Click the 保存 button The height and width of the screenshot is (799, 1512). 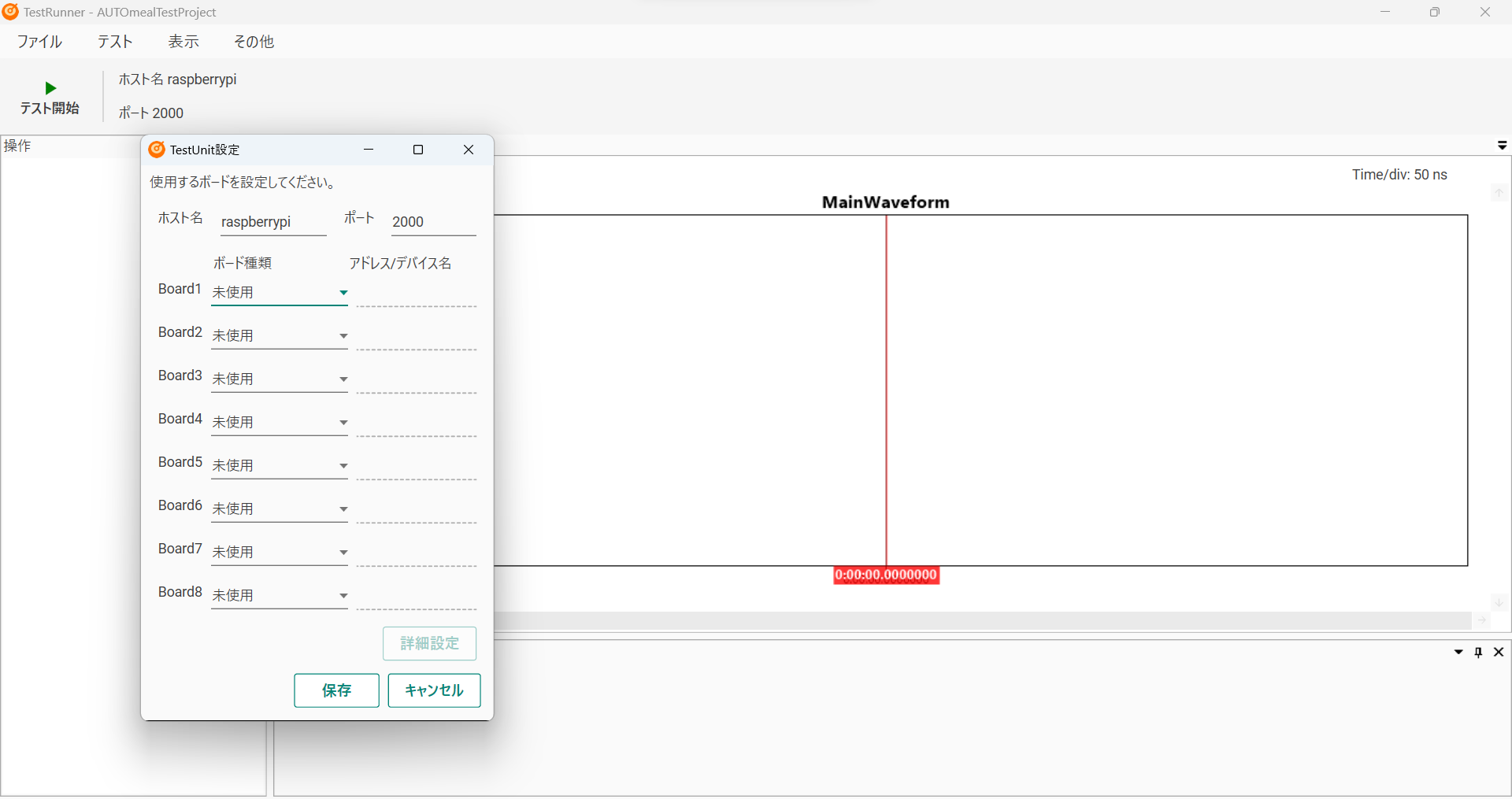click(336, 690)
